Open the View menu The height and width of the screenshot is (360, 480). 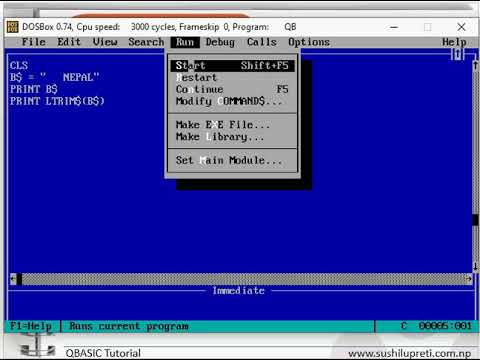[105, 42]
